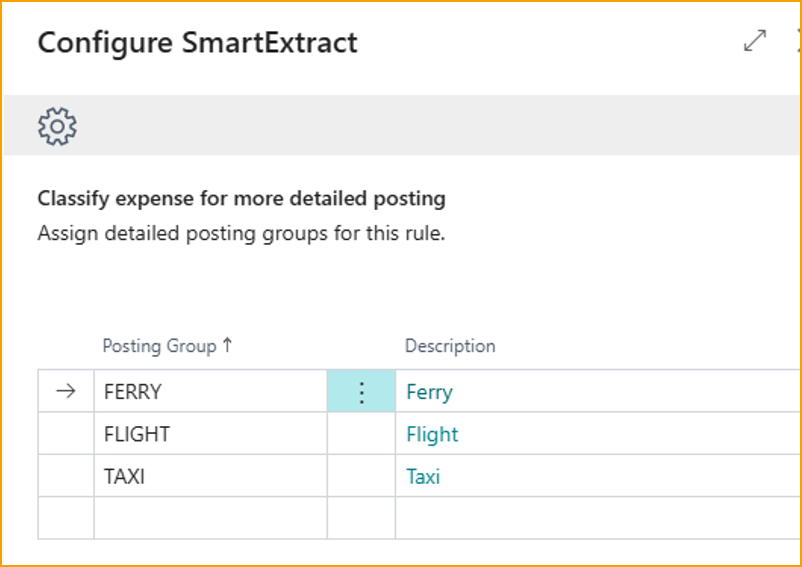Open the Ferry description link
The width and height of the screenshot is (802, 567).
[429, 392]
